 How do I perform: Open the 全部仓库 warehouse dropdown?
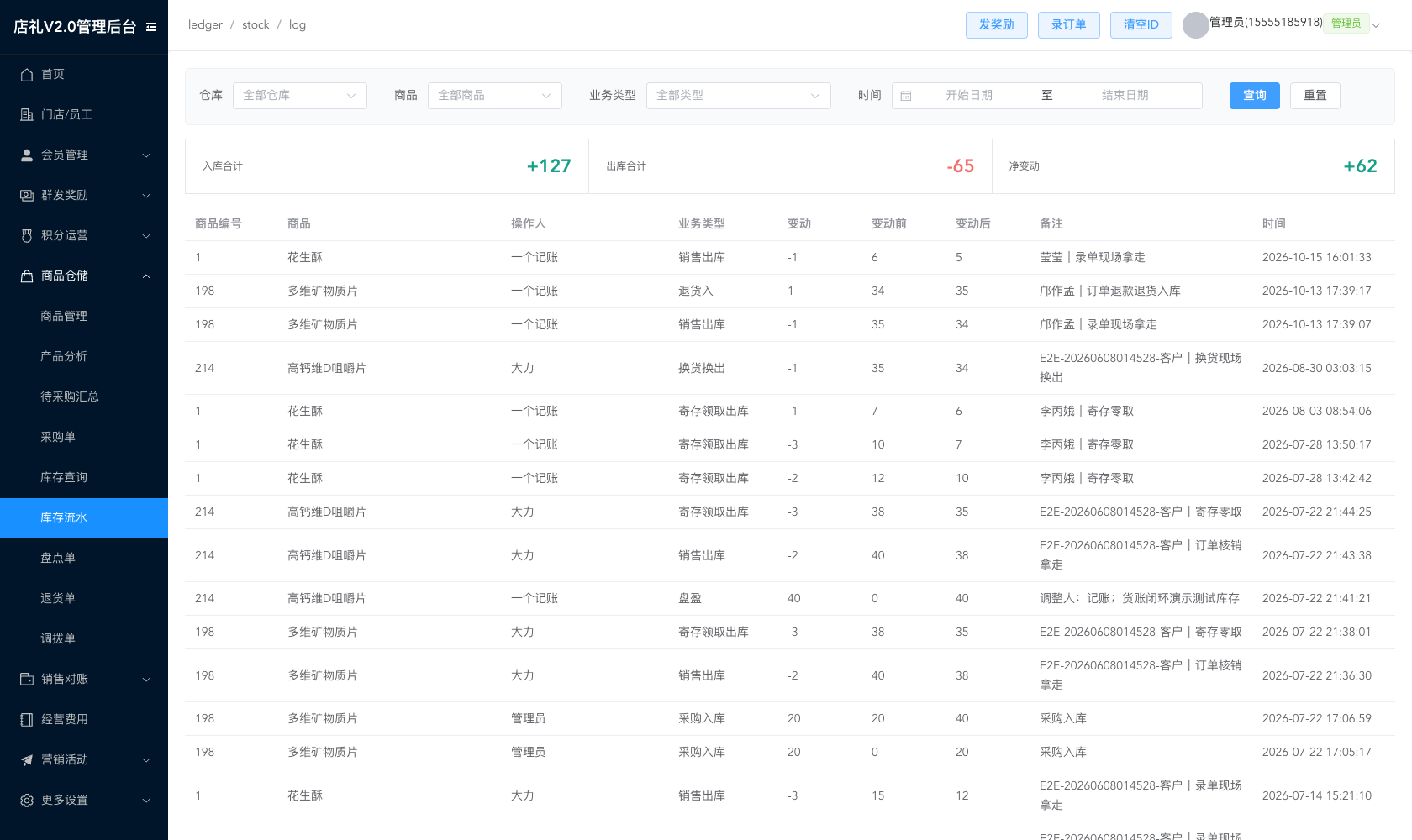[300, 96]
